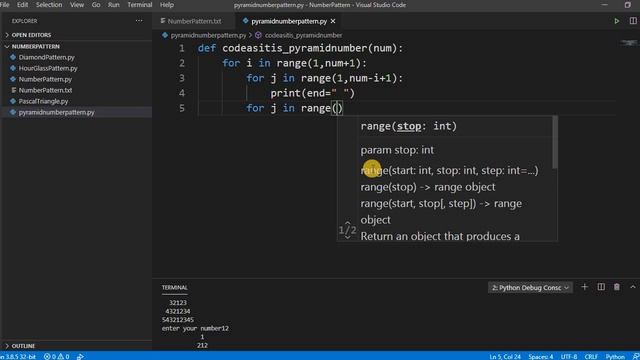Click Python icon beside DiamondPattern.py

click(13, 58)
